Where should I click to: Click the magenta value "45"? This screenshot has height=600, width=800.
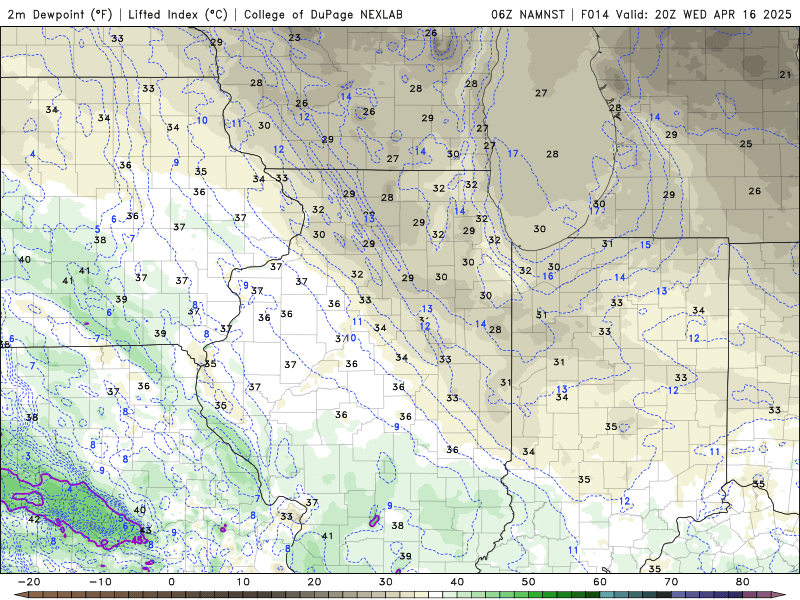tap(137, 540)
